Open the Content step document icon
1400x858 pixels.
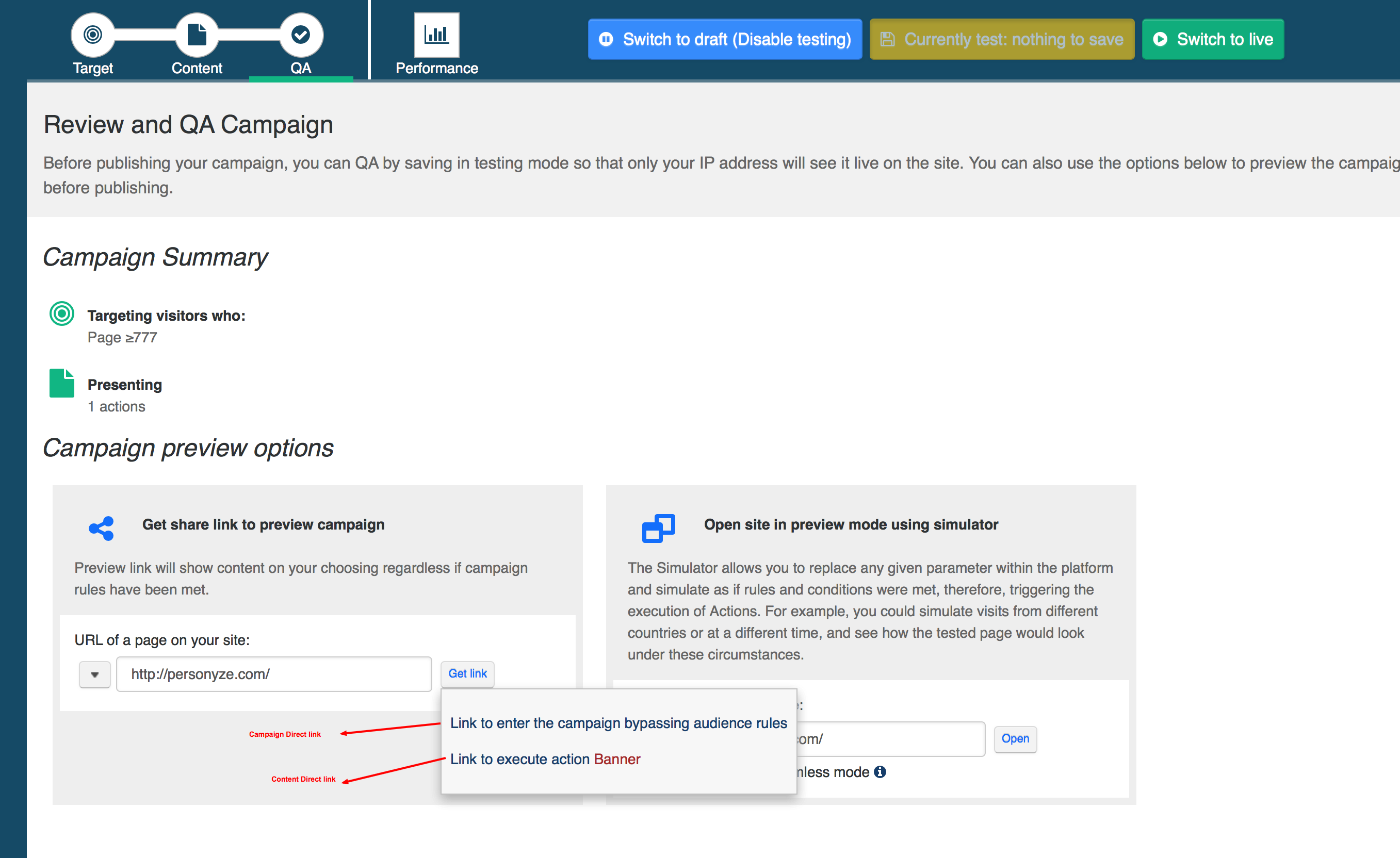pyautogui.click(x=197, y=35)
